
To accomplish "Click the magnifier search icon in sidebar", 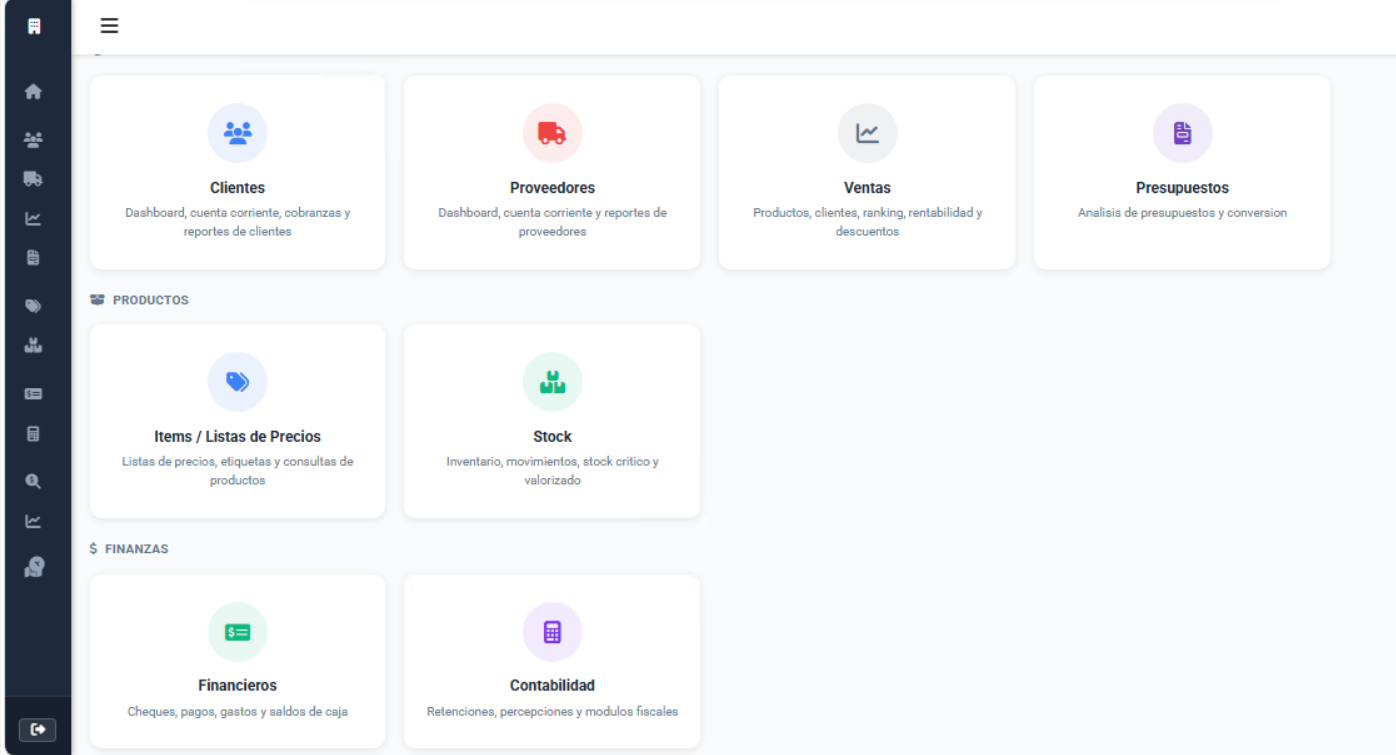I will click(33, 481).
